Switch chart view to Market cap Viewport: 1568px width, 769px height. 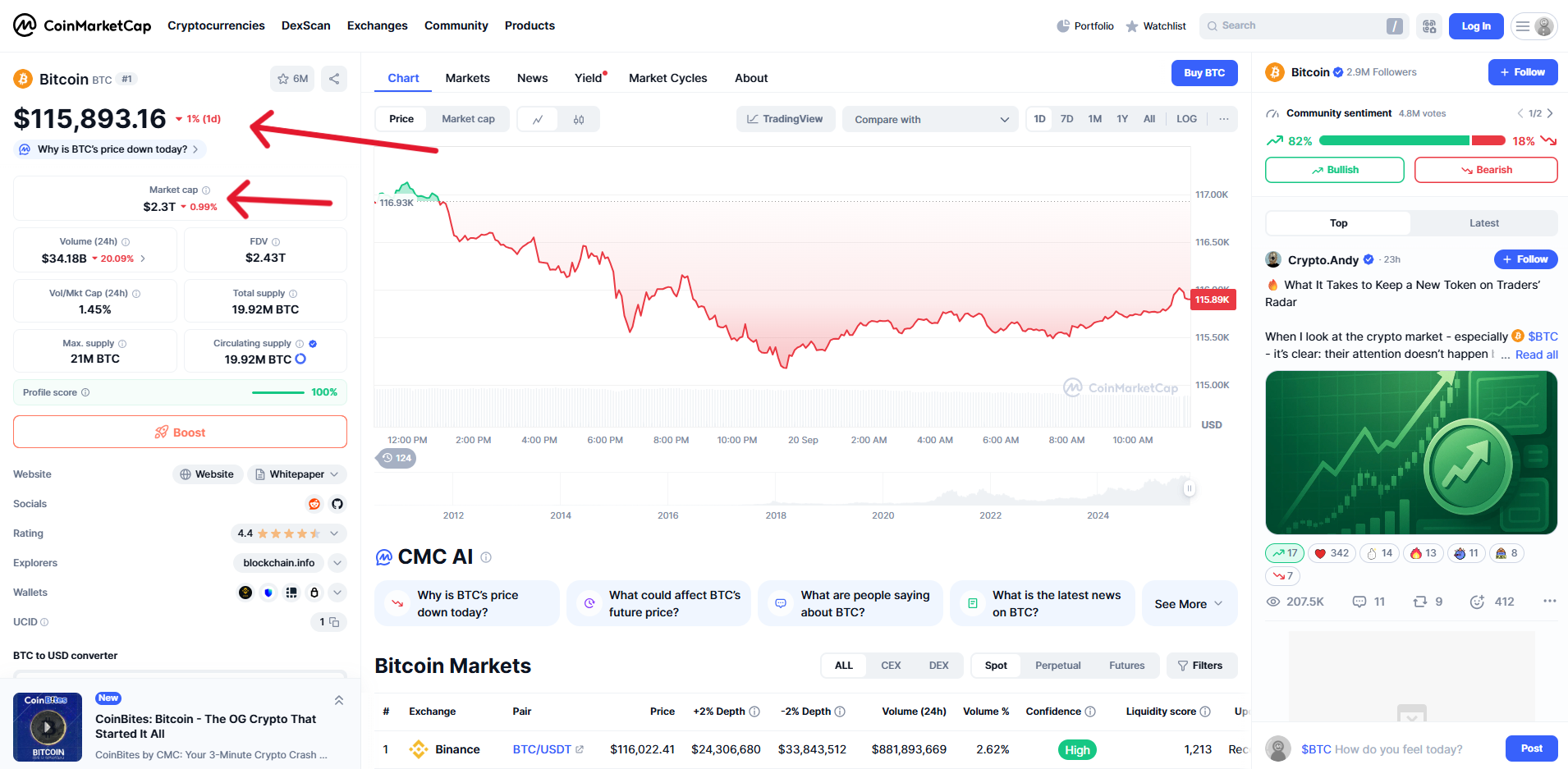pos(468,119)
